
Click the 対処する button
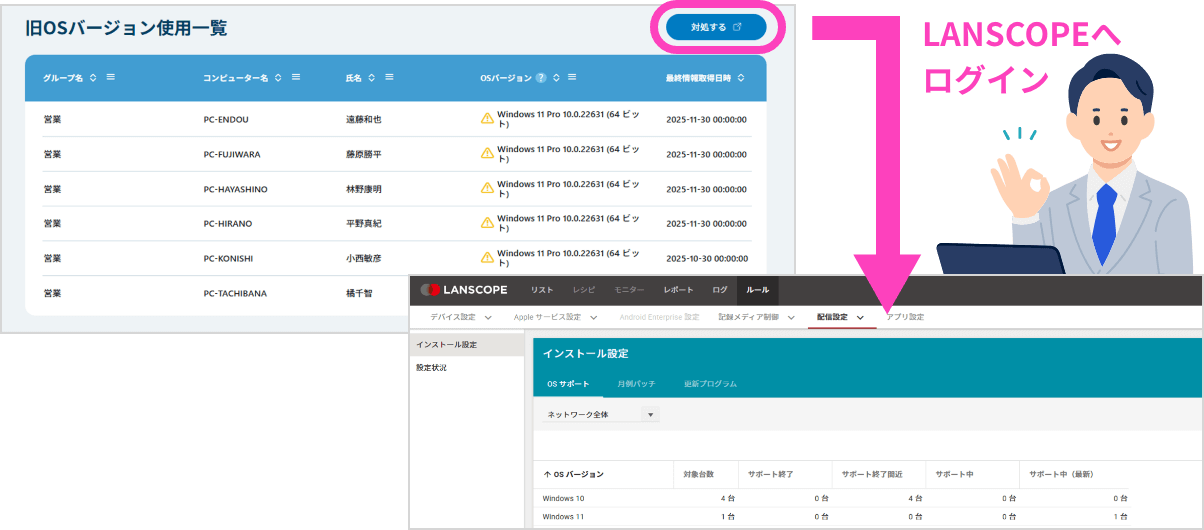[x=715, y=27]
